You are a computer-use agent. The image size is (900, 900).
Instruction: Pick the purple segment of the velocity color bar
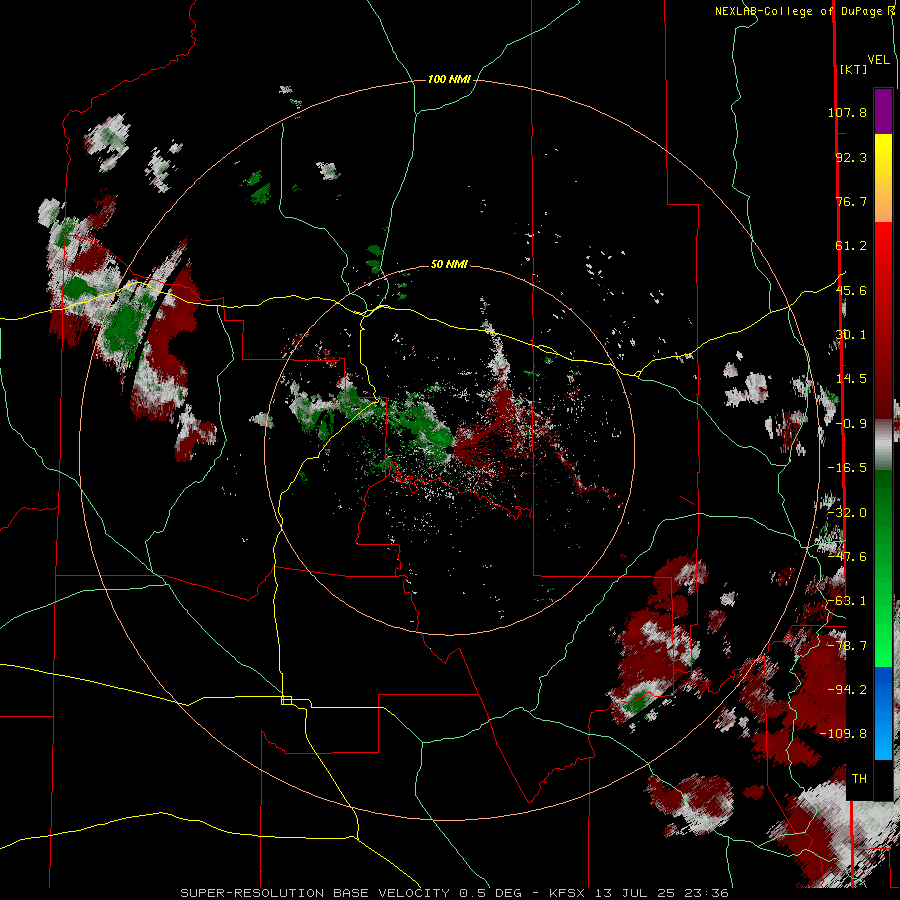[883, 112]
